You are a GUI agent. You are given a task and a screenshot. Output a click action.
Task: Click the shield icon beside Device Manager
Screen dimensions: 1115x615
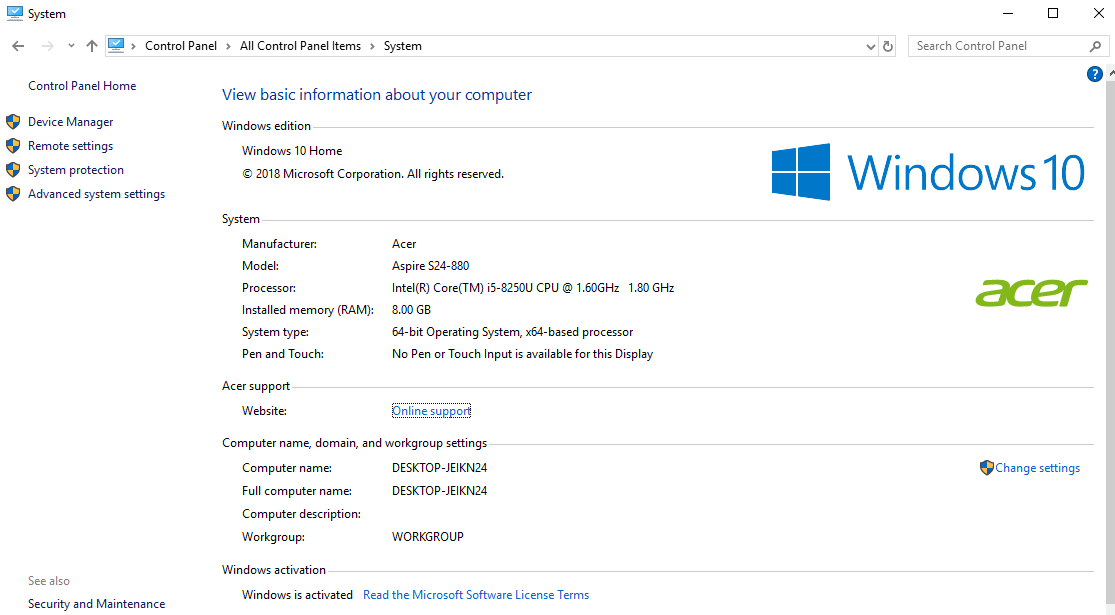point(13,122)
